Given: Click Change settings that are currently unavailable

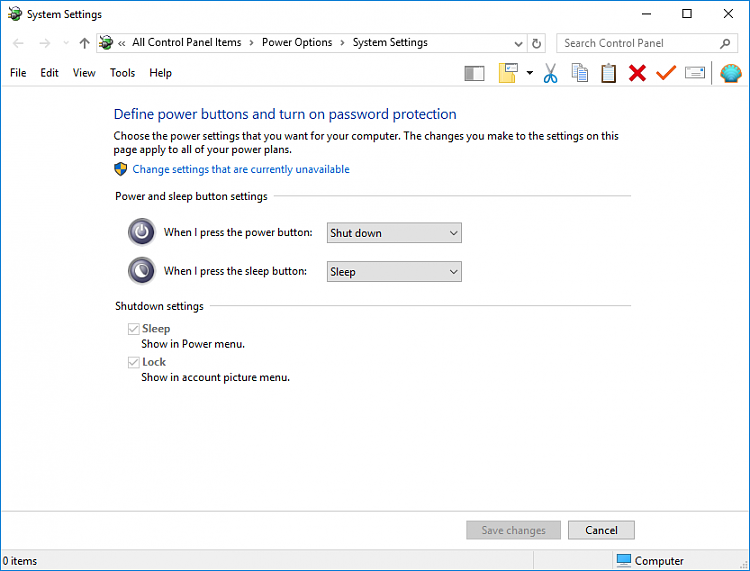Looking at the screenshot, I should [x=241, y=170].
